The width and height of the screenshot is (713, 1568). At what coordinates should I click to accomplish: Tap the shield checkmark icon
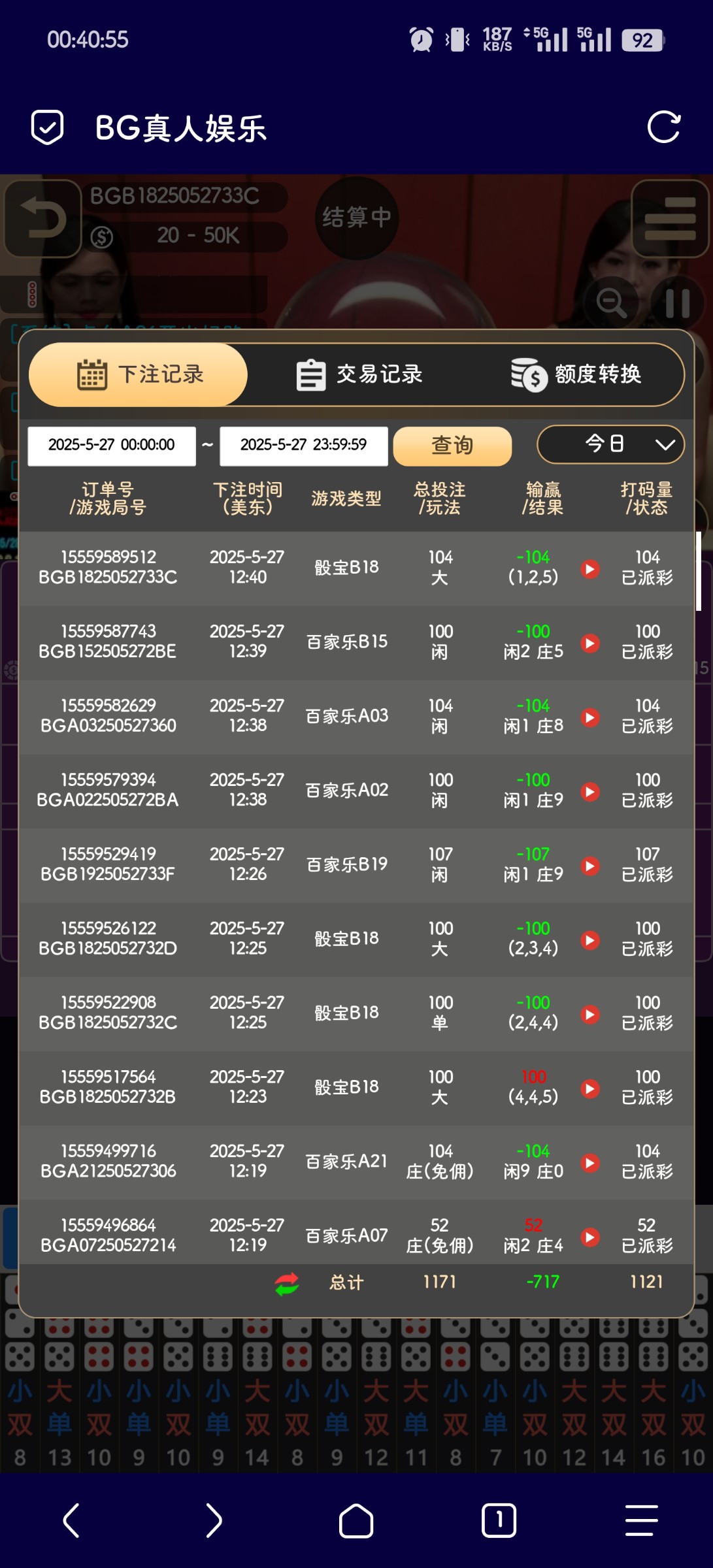(48, 127)
